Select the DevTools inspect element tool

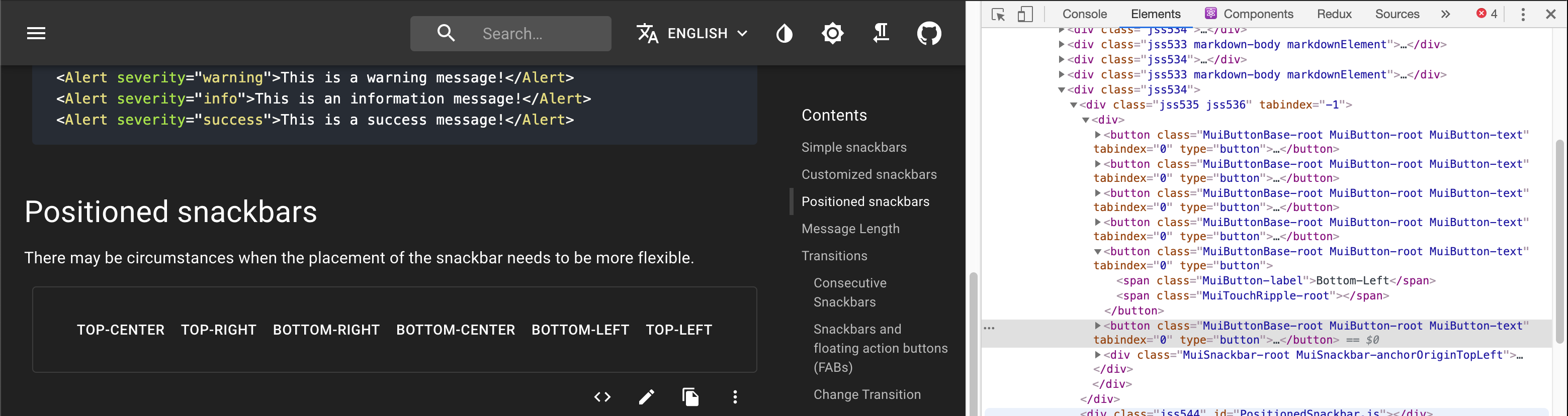(998, 14)
